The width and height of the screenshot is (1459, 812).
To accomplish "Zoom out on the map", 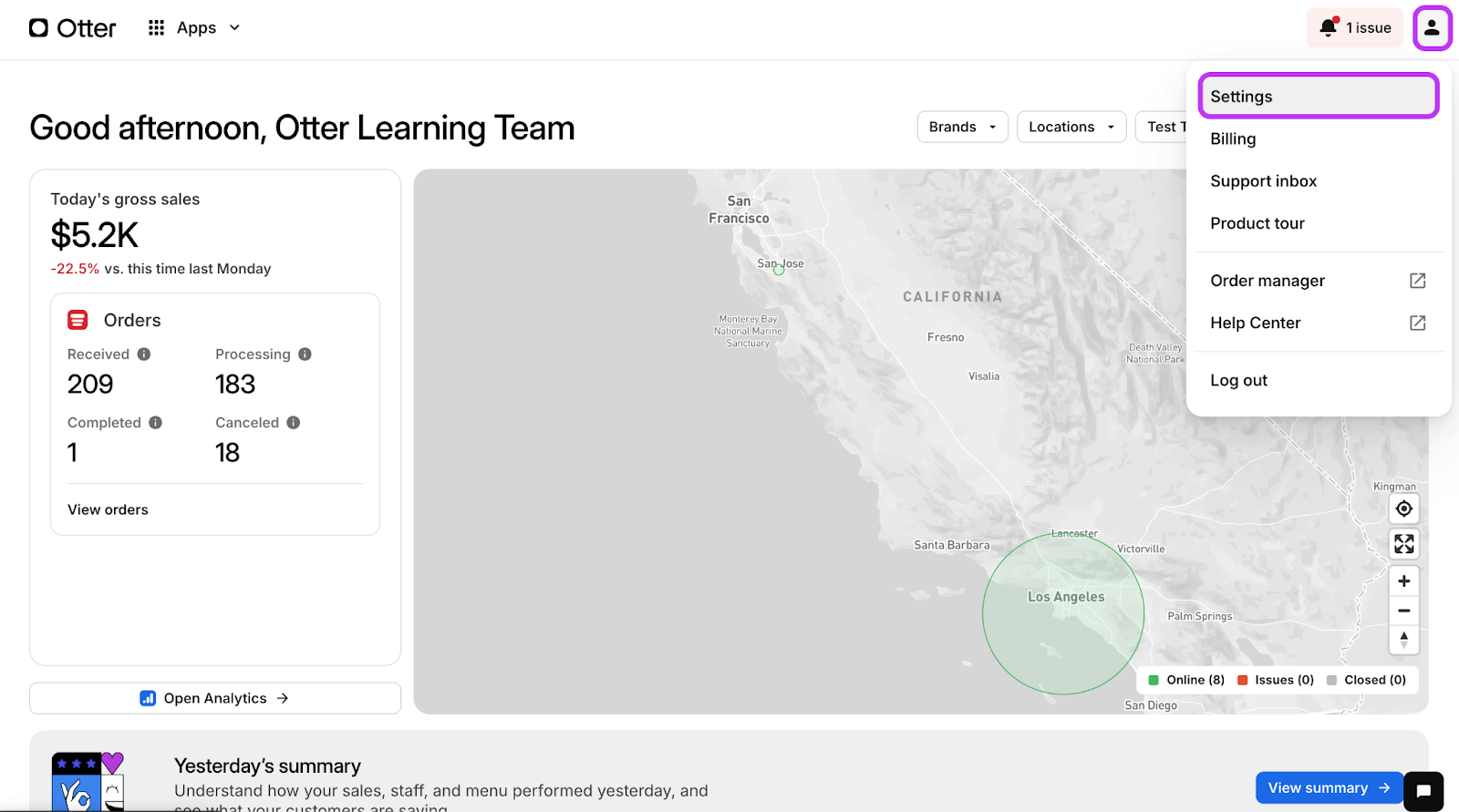I will (1403, 611).
